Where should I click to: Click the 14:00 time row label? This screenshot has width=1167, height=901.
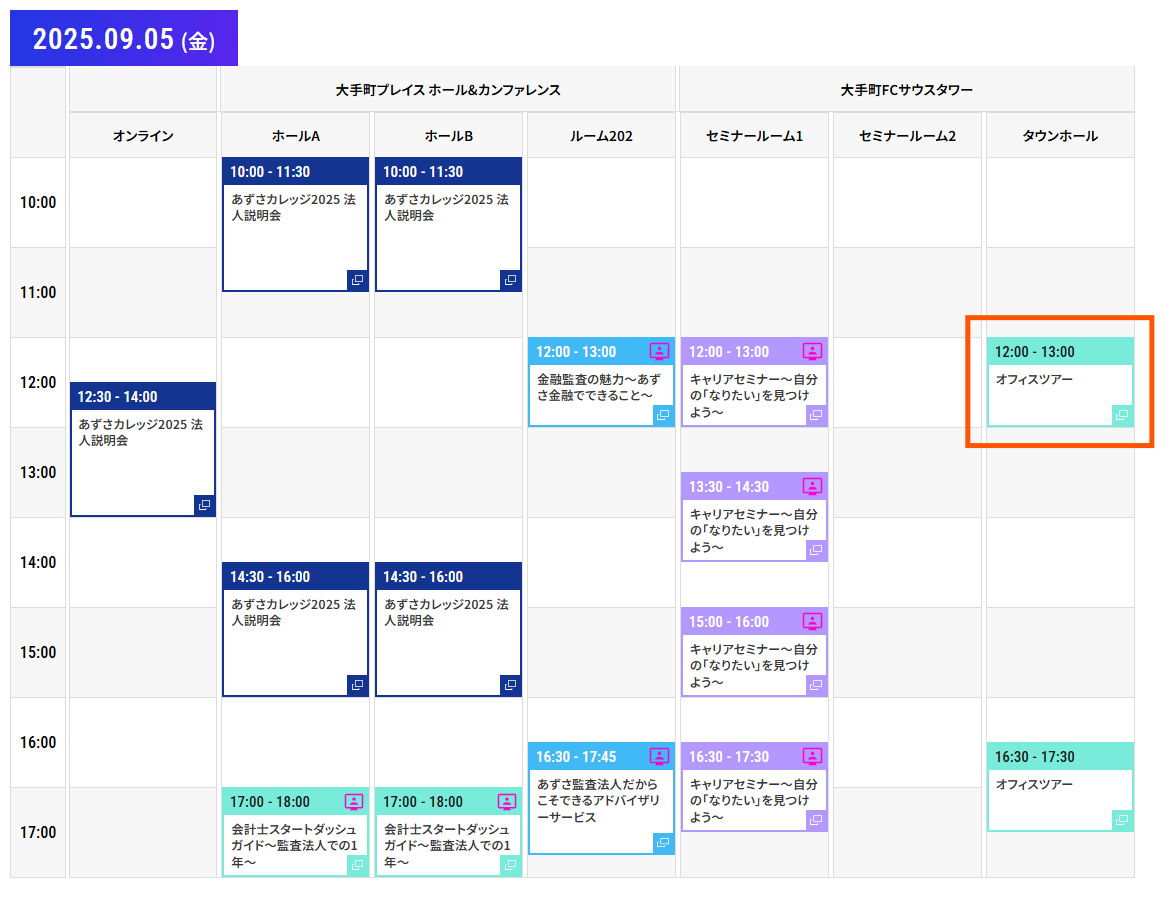[x=38, y=562]
